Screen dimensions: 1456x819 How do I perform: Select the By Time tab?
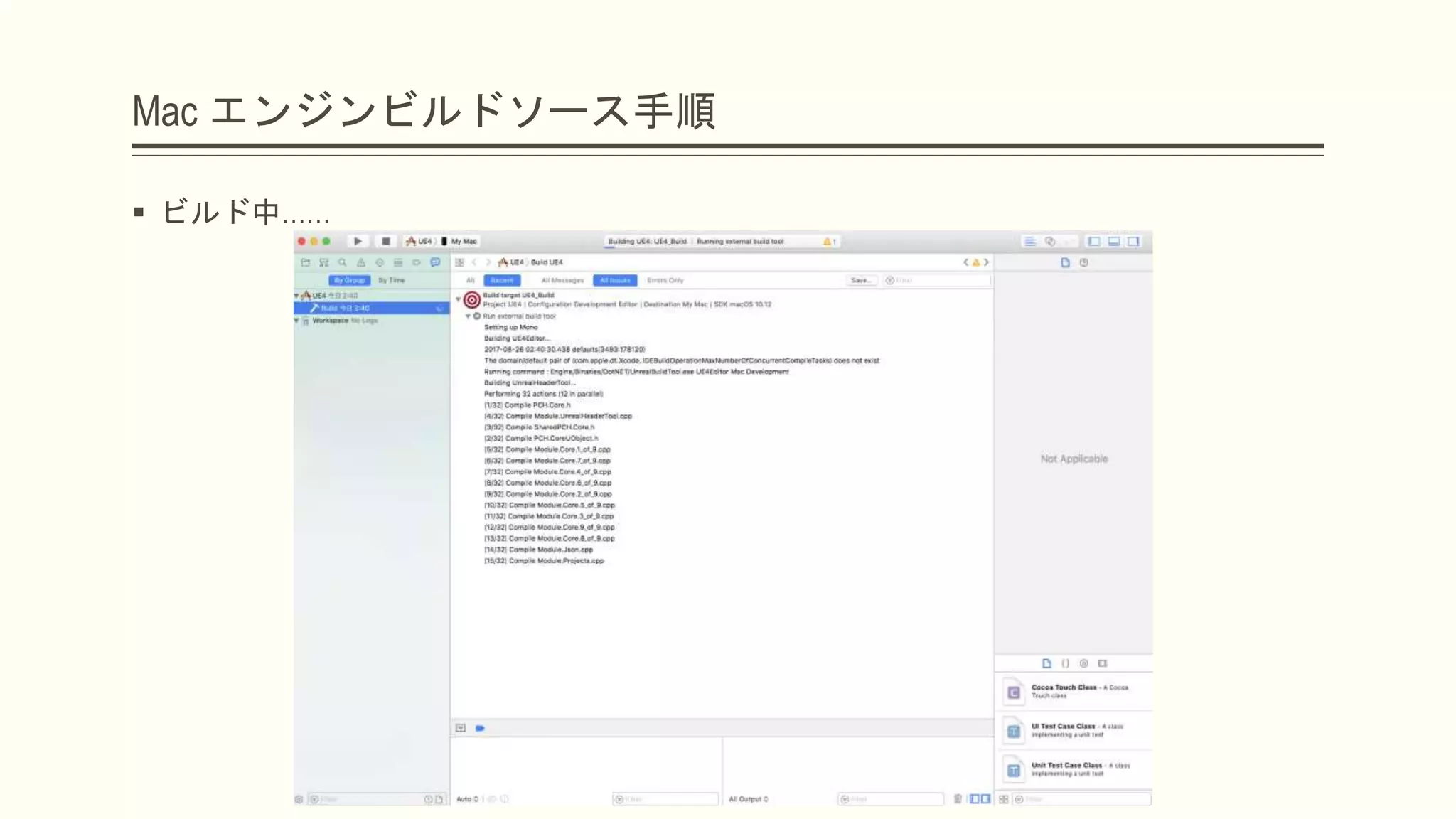point(392,280)
